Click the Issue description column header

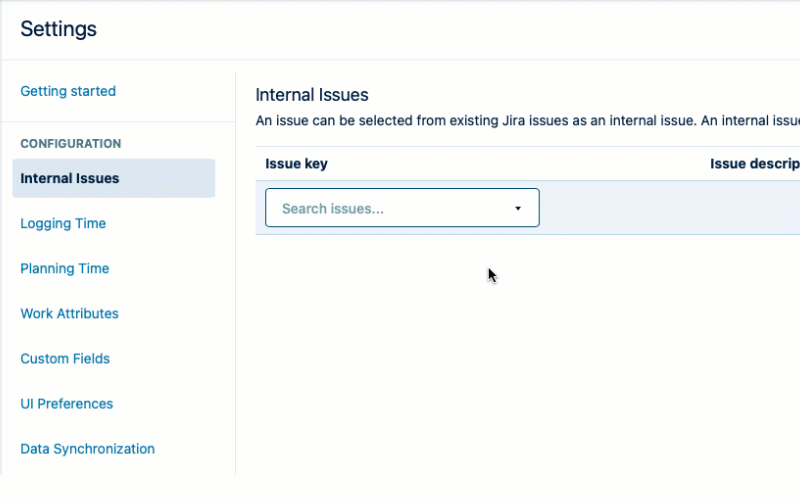click(x=754, y=164)
